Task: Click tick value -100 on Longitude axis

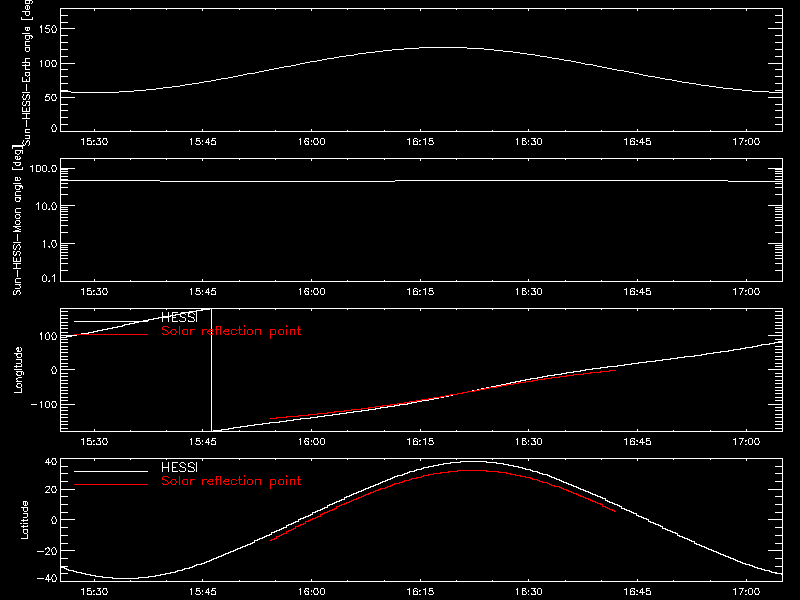Action: tap(44, 404)
